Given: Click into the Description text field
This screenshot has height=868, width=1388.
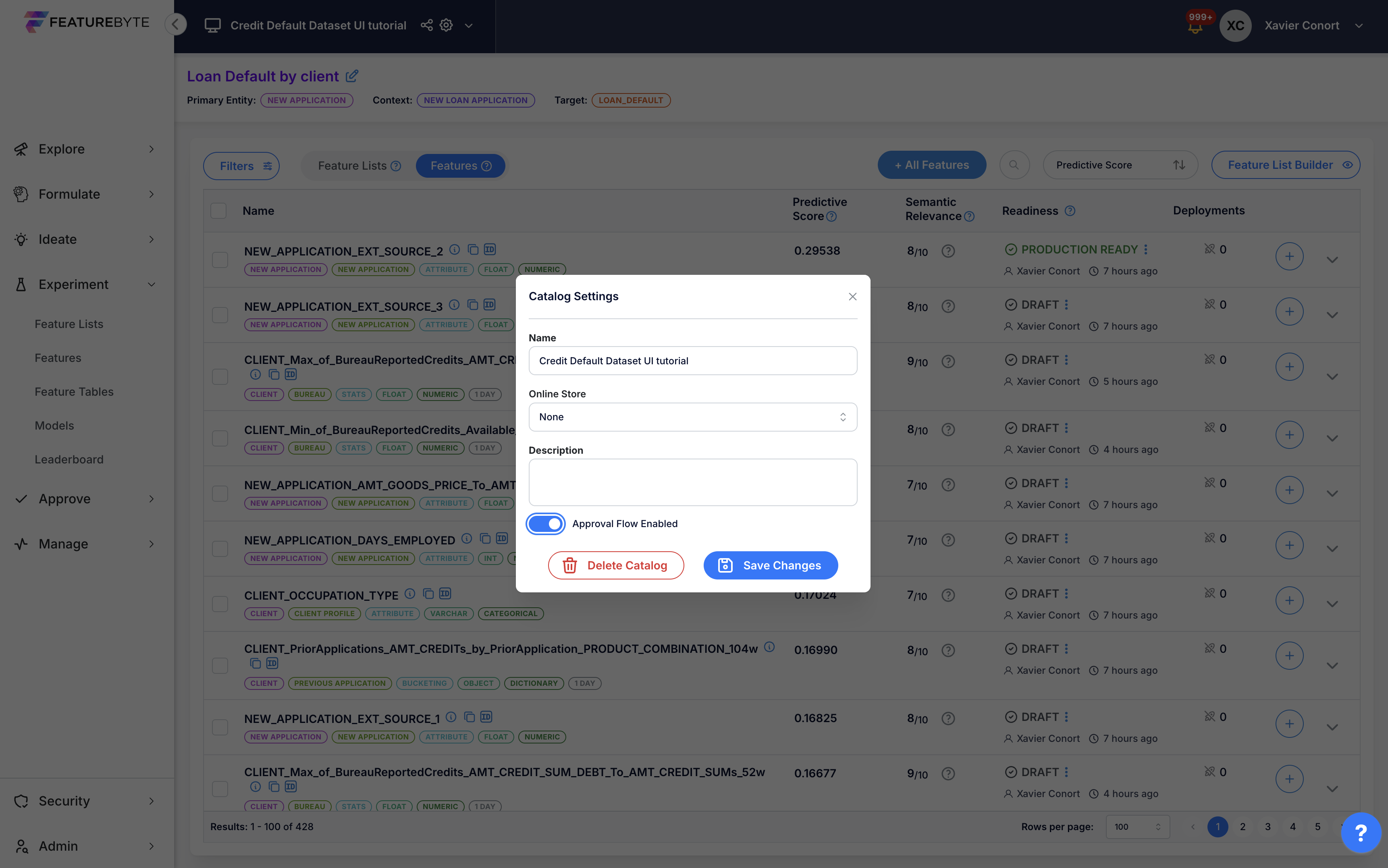Looking at the screenshot, I should point(692,482).
